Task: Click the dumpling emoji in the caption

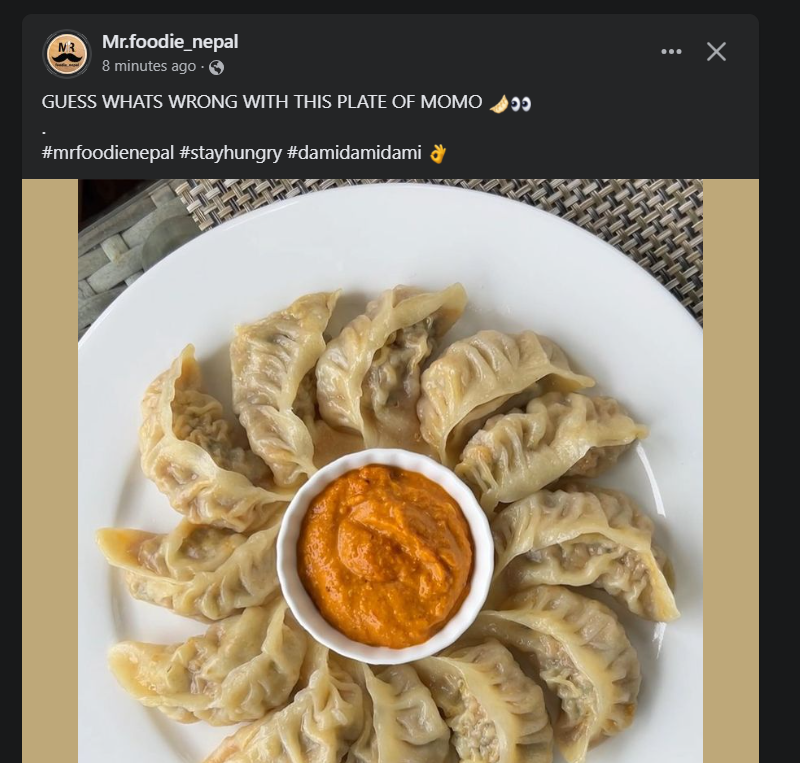Action: click(499, 103)
